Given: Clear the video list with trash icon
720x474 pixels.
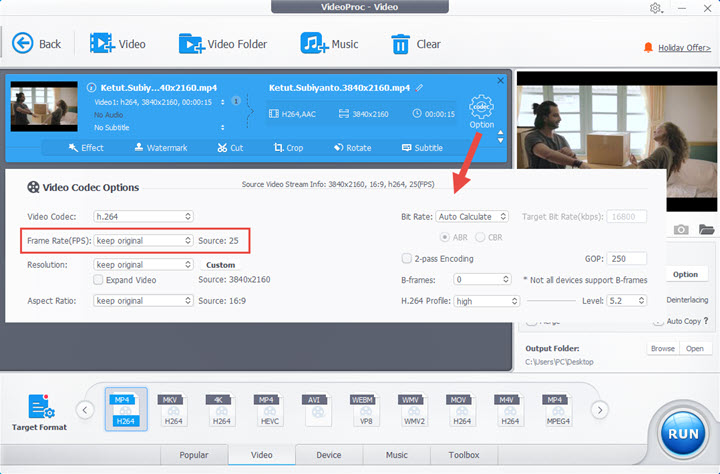Looking at the screenshot, I should pos(400,44).
